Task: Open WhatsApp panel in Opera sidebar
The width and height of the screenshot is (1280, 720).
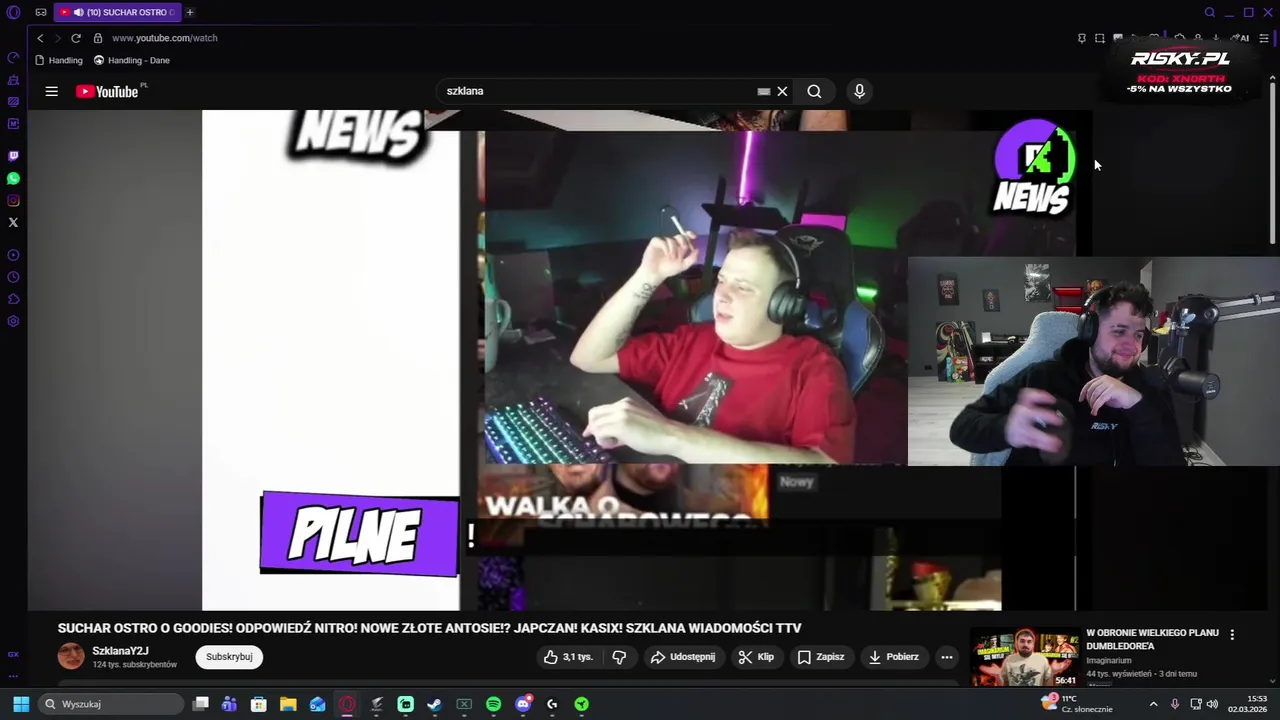Action: tap(13, 178)
